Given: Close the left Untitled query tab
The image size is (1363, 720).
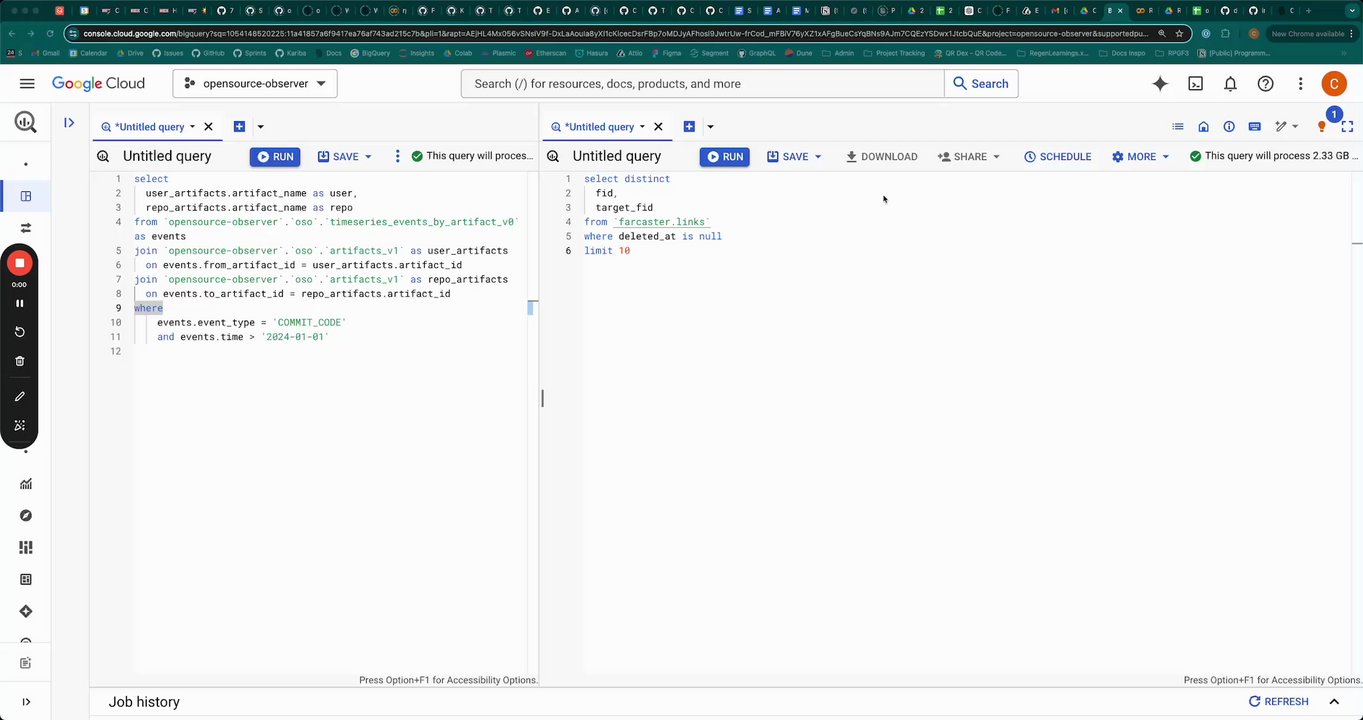Looking at the screenshot, I should pyautogui.click(x=208, y=127).
